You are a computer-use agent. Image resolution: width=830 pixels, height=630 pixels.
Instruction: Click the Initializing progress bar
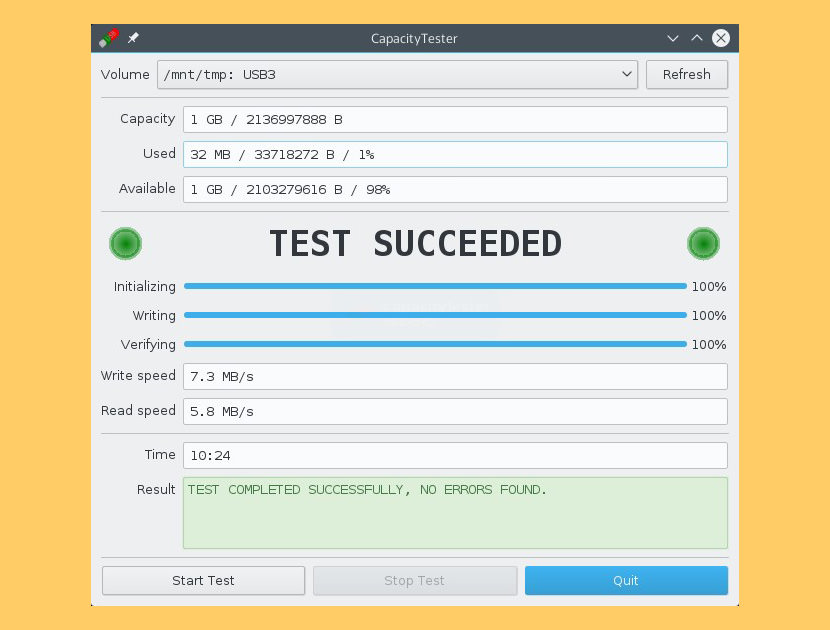(x=435, y=287)
